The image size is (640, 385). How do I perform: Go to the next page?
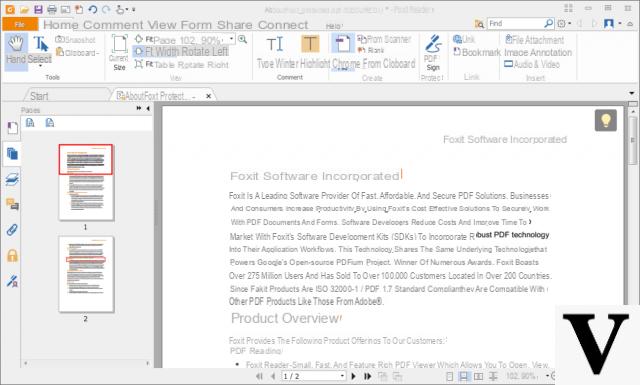point(353,376)
